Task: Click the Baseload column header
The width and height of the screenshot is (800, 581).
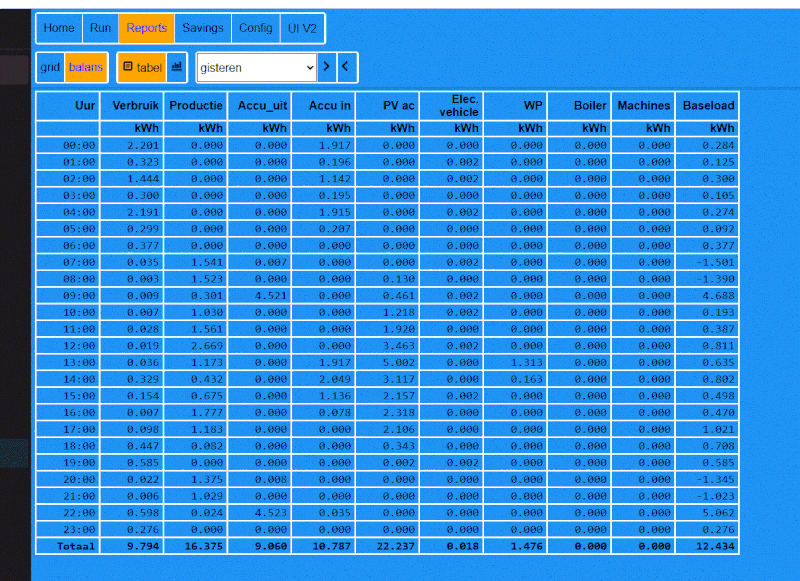Action: tap(707, 106)
